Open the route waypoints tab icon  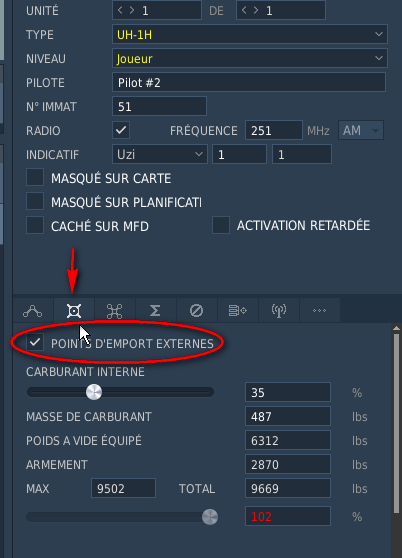click(32, 311)
